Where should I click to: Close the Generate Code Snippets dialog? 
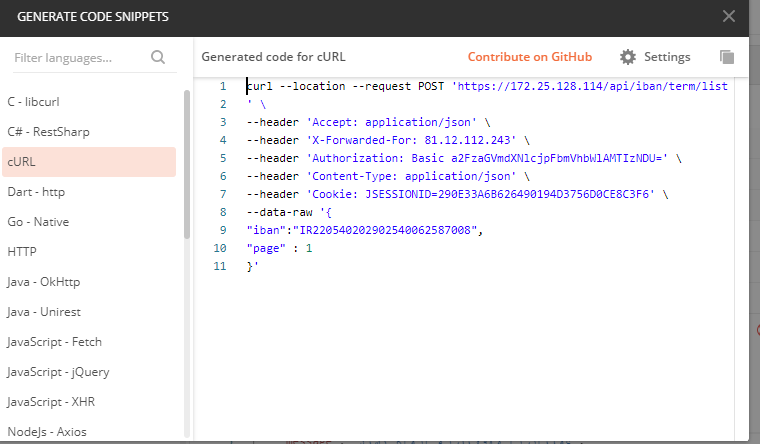coord(728,17)
